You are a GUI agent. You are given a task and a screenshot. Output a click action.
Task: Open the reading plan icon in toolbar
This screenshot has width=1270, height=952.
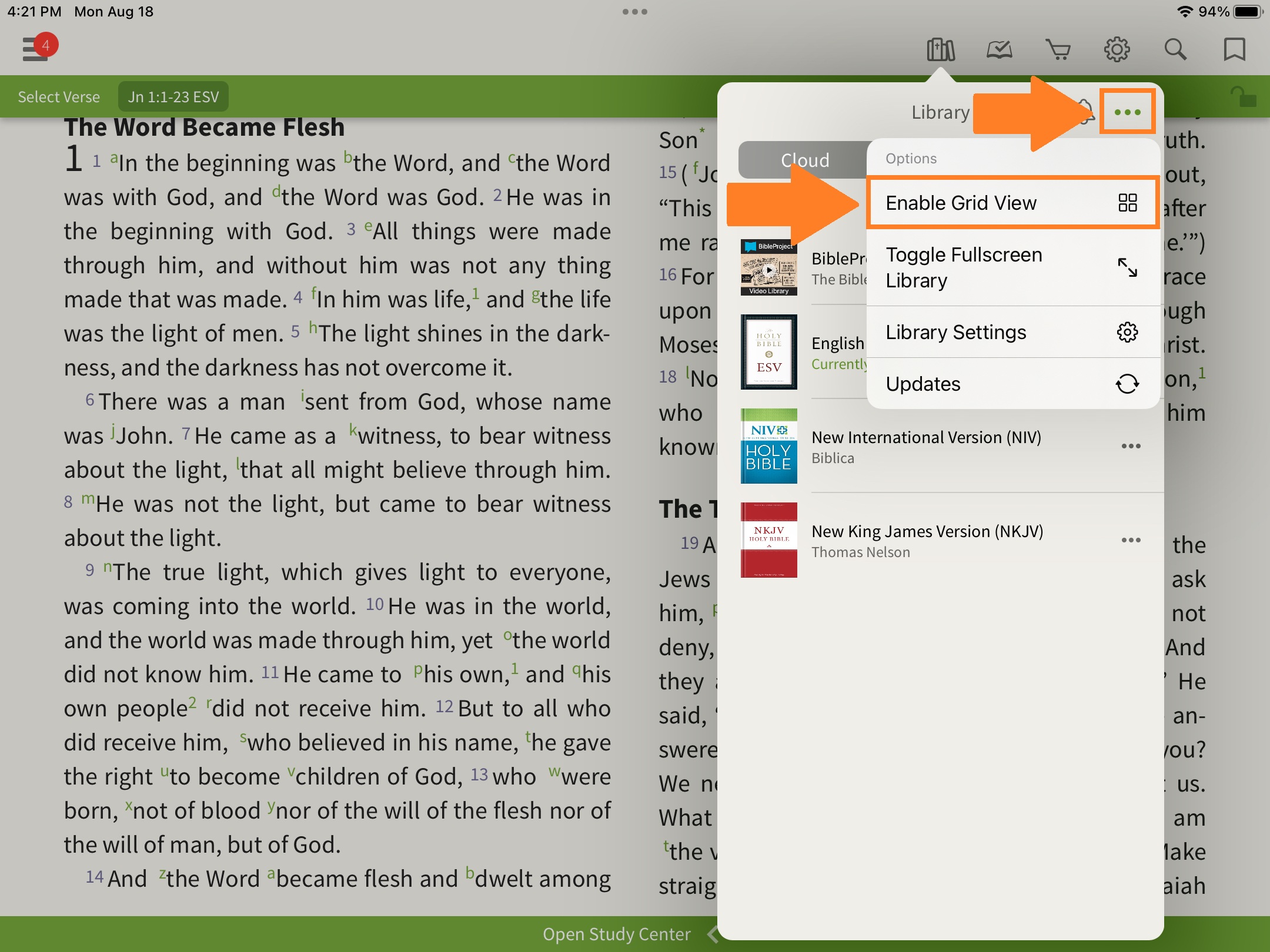999,50
